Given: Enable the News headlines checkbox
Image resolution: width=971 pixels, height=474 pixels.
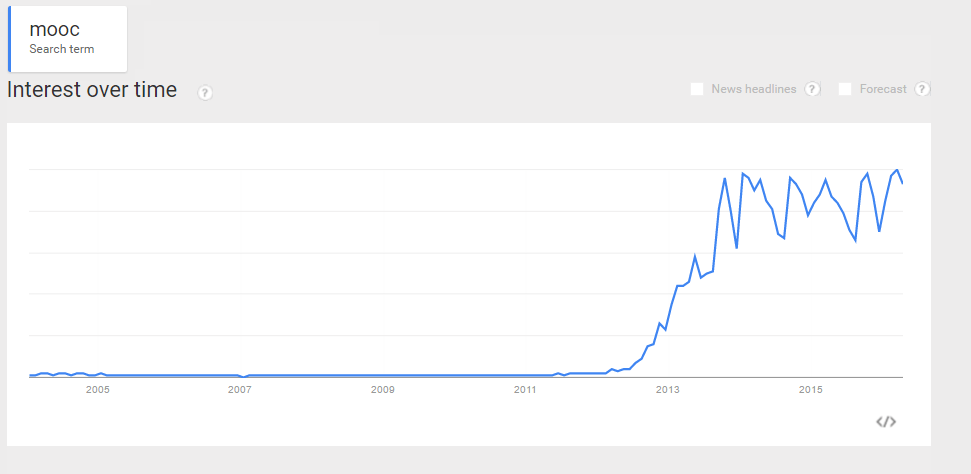Looking at the screenshot, I should pyautogui.click(x=697, y=89).
